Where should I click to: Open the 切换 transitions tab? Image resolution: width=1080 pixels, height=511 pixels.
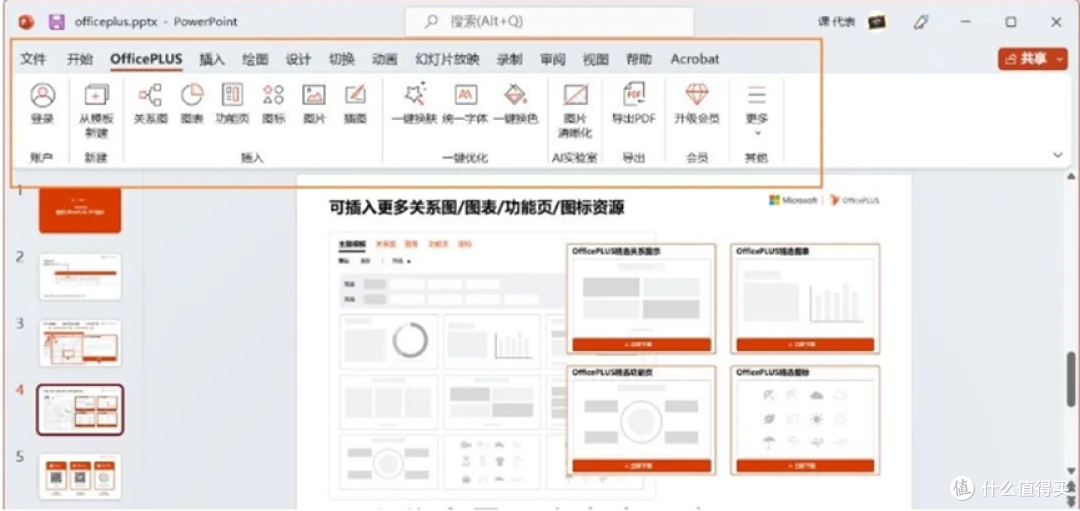click(x=342, y=59)
